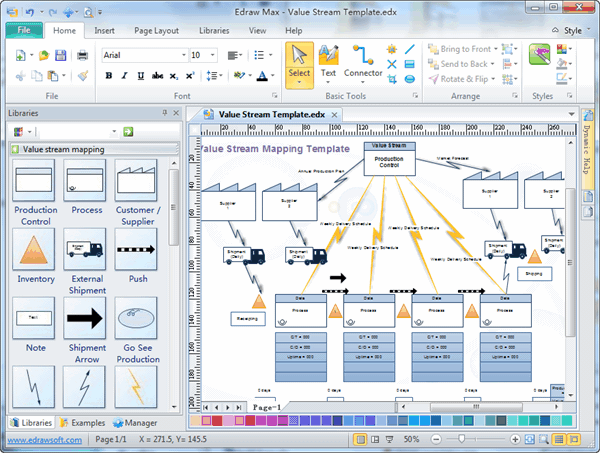Image resolution: width=600 pixels, height=453 pixels.
Task: Toggle italic text style
Action: coord(123,76)
